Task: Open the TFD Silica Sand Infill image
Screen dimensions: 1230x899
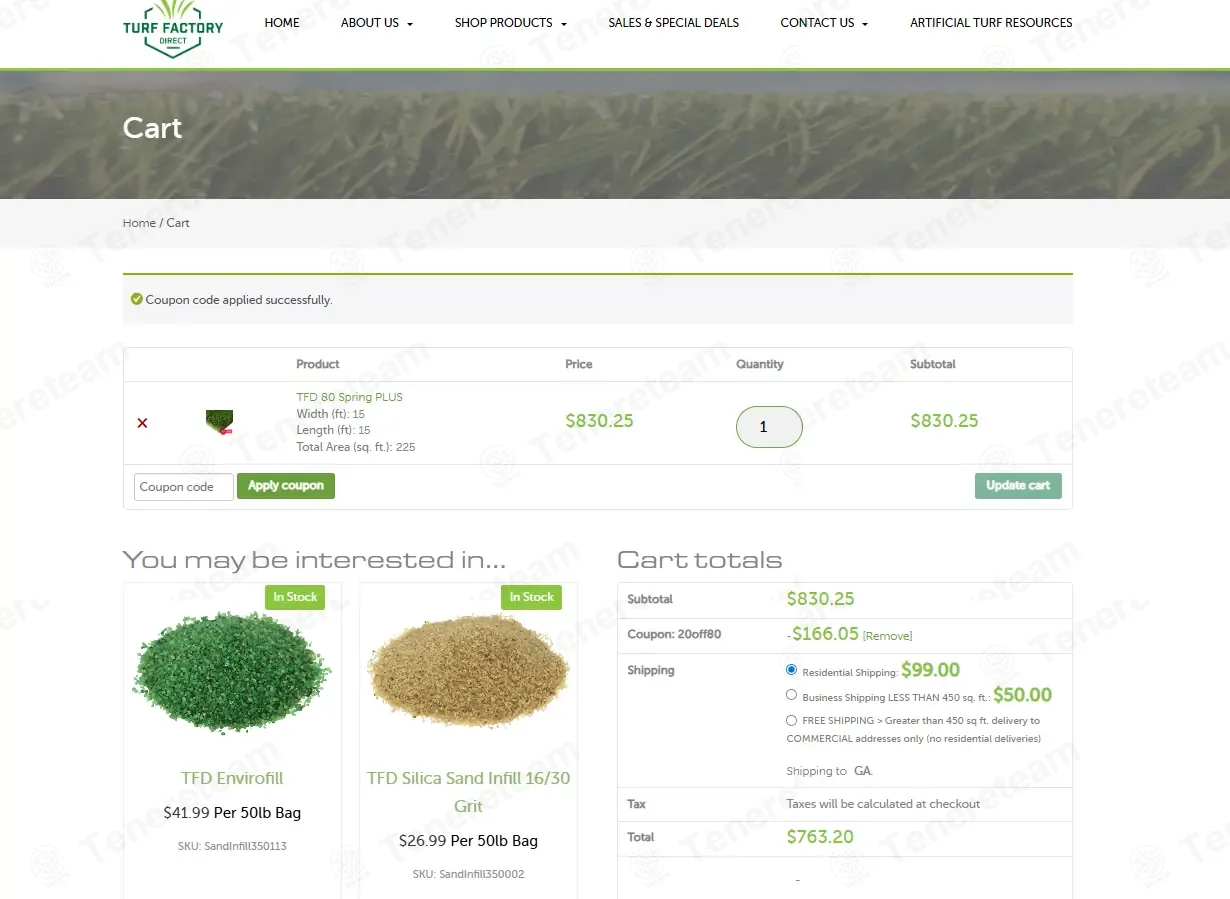Action: click(468, 672)
